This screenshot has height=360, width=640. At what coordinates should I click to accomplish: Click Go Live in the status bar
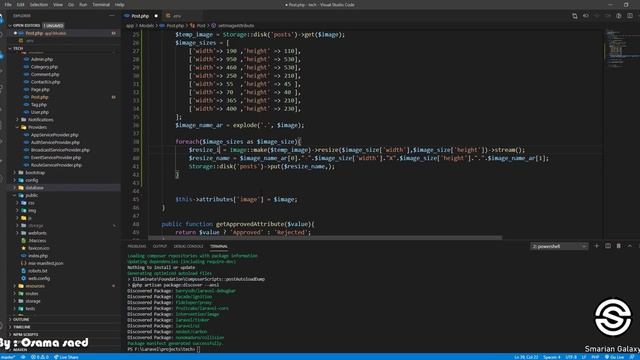[x=615, y=357]
